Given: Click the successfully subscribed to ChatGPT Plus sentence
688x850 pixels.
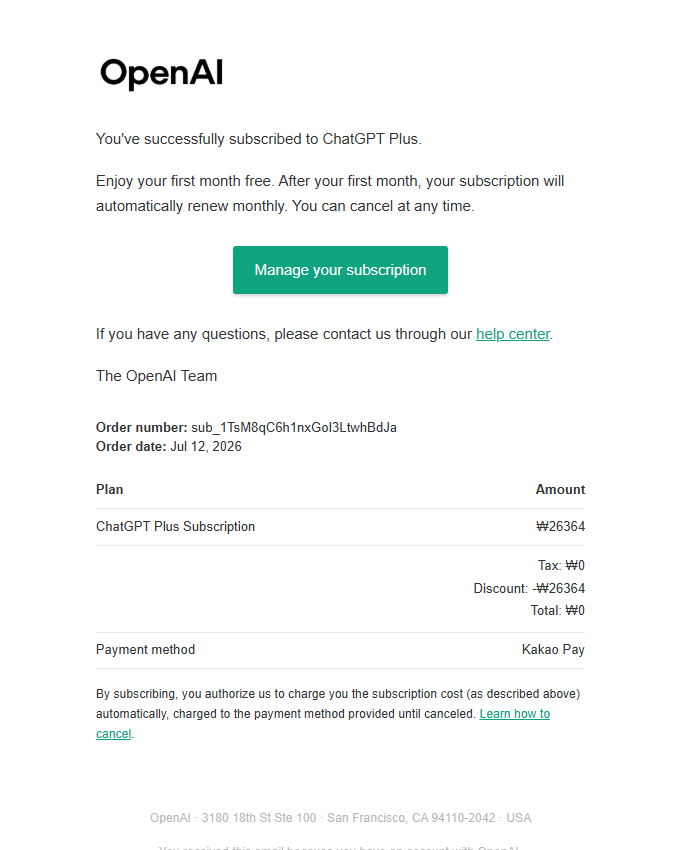Looking at the screenshot, I should click(x=259, y=139).
